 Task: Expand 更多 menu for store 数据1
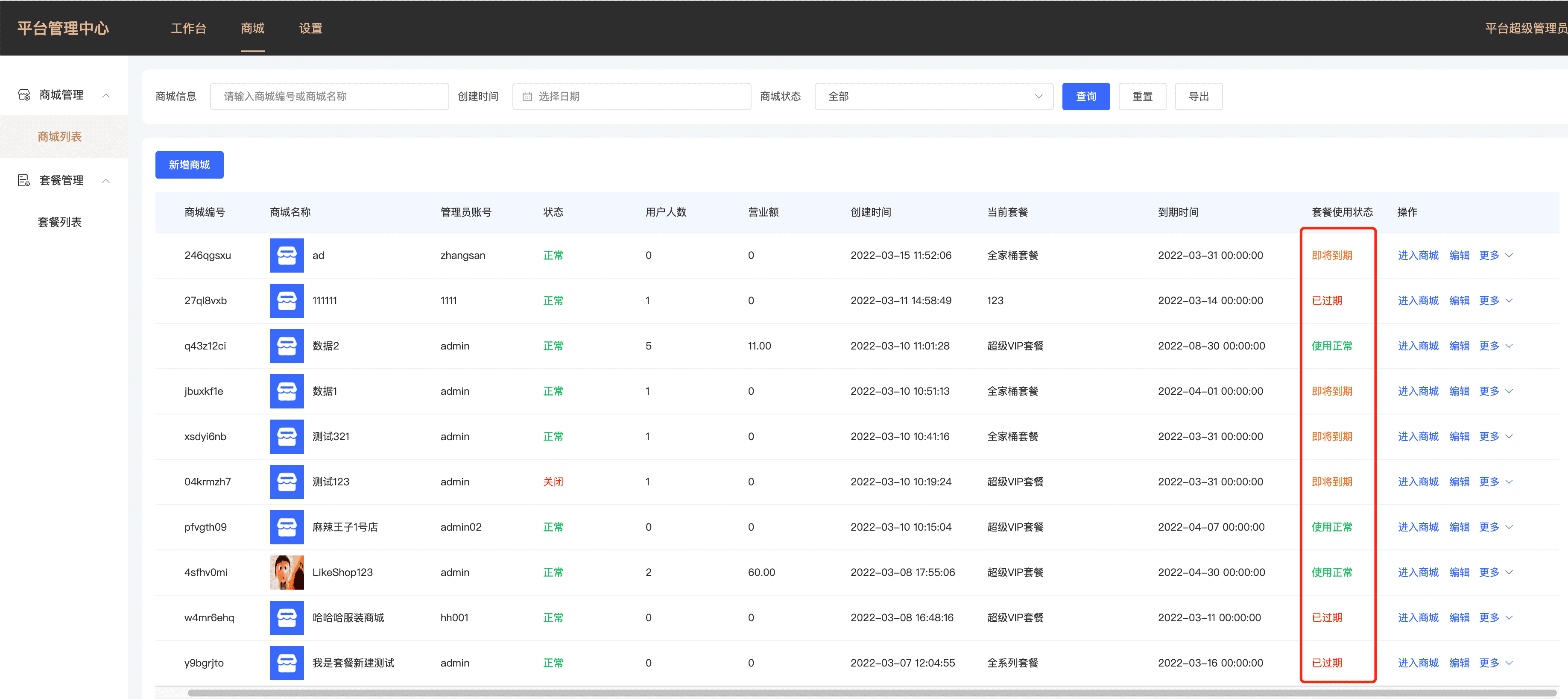pyautogui.click(x=1495, y=391)
